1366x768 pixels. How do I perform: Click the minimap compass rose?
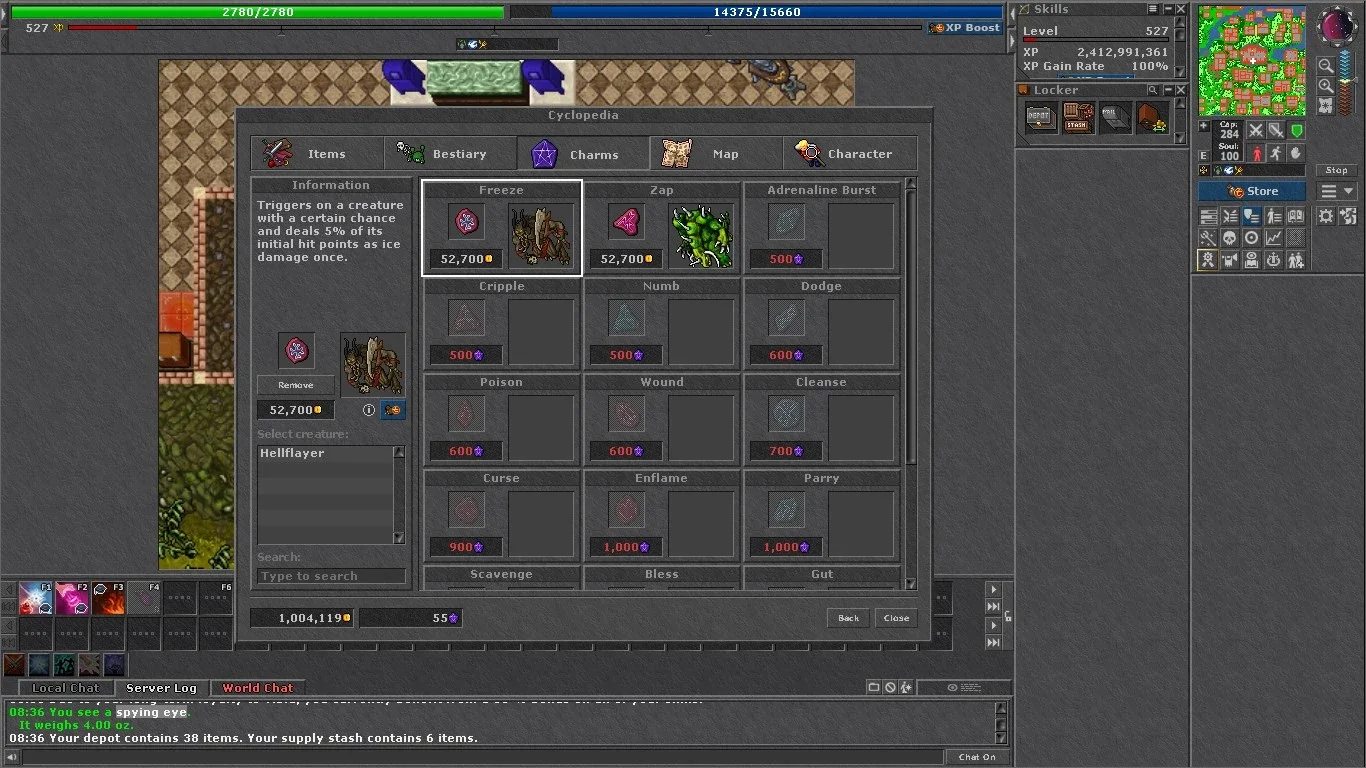[1338, 27]
